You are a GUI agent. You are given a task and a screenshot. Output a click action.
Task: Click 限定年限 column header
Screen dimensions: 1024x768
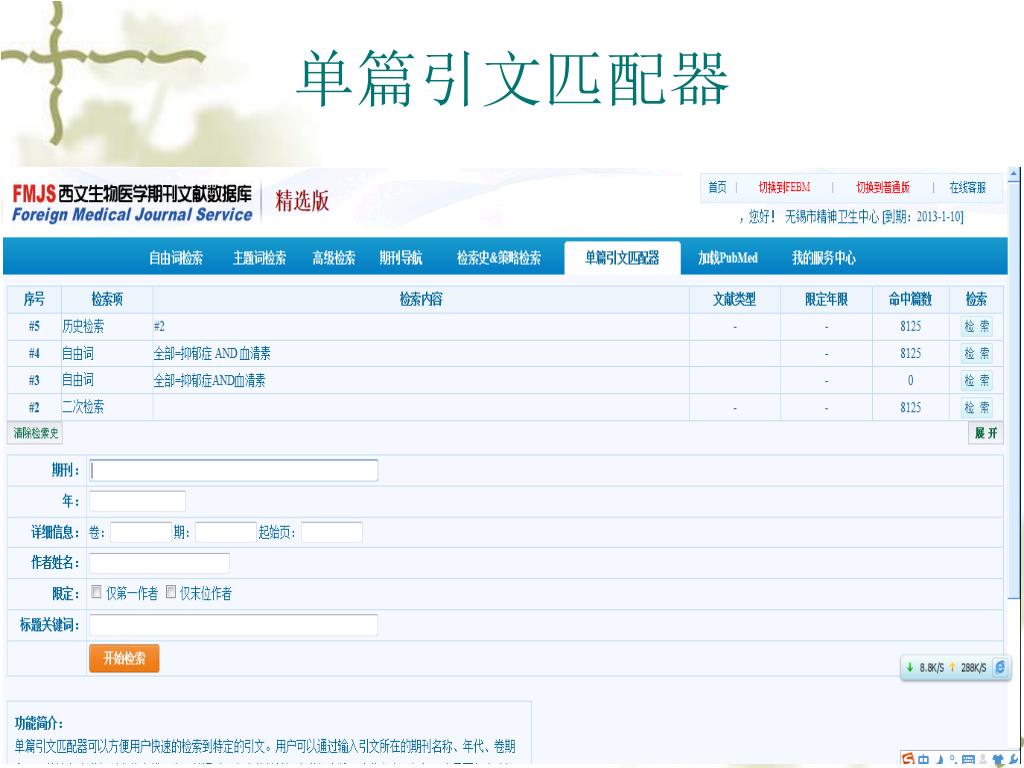coord(826,299)
